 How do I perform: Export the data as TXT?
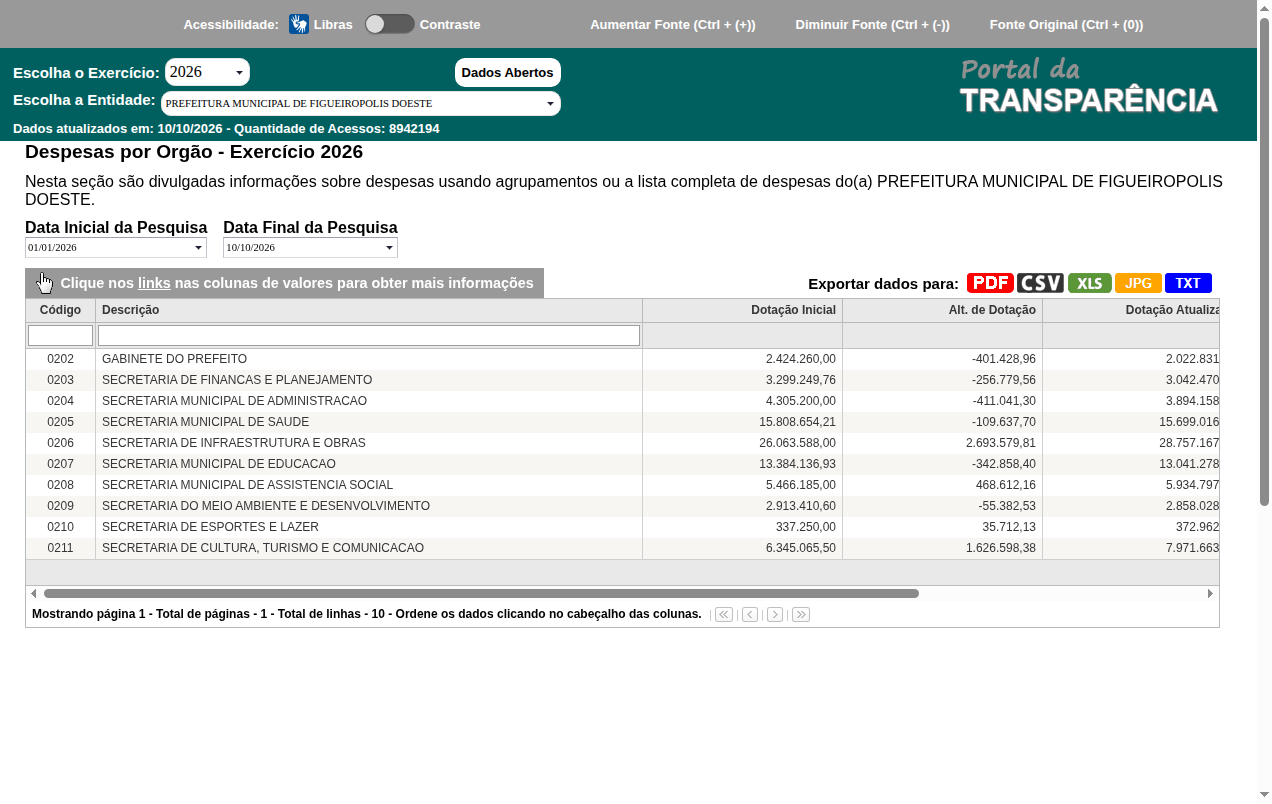[x=1188, y=283]
